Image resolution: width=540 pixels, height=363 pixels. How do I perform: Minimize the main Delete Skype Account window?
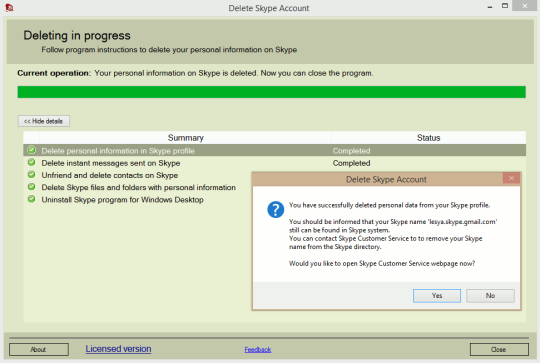point(490,7)
